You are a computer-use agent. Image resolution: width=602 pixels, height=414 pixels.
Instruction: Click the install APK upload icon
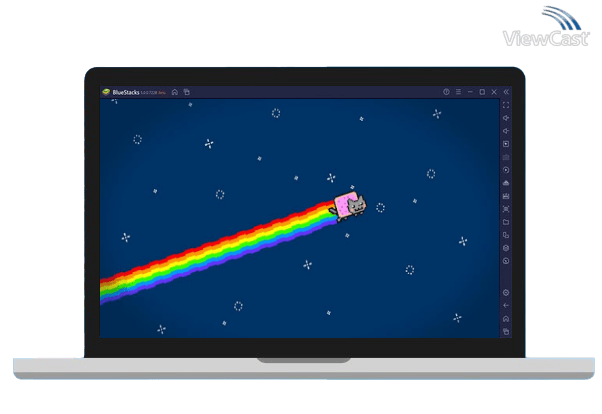pyautogui.click(x=506, y=183)
